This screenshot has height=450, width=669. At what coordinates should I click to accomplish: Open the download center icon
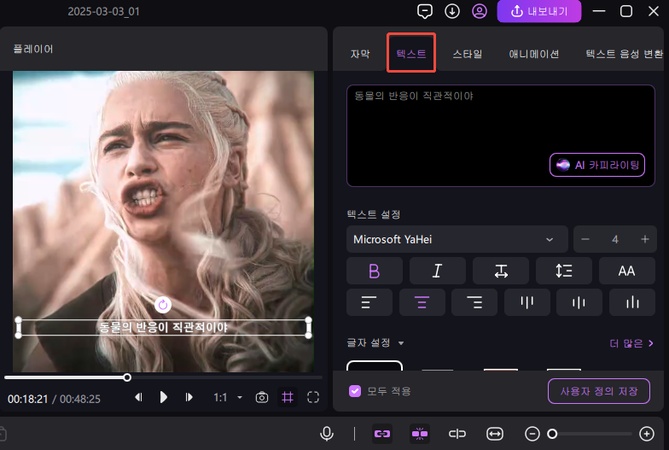coord(452,11)
